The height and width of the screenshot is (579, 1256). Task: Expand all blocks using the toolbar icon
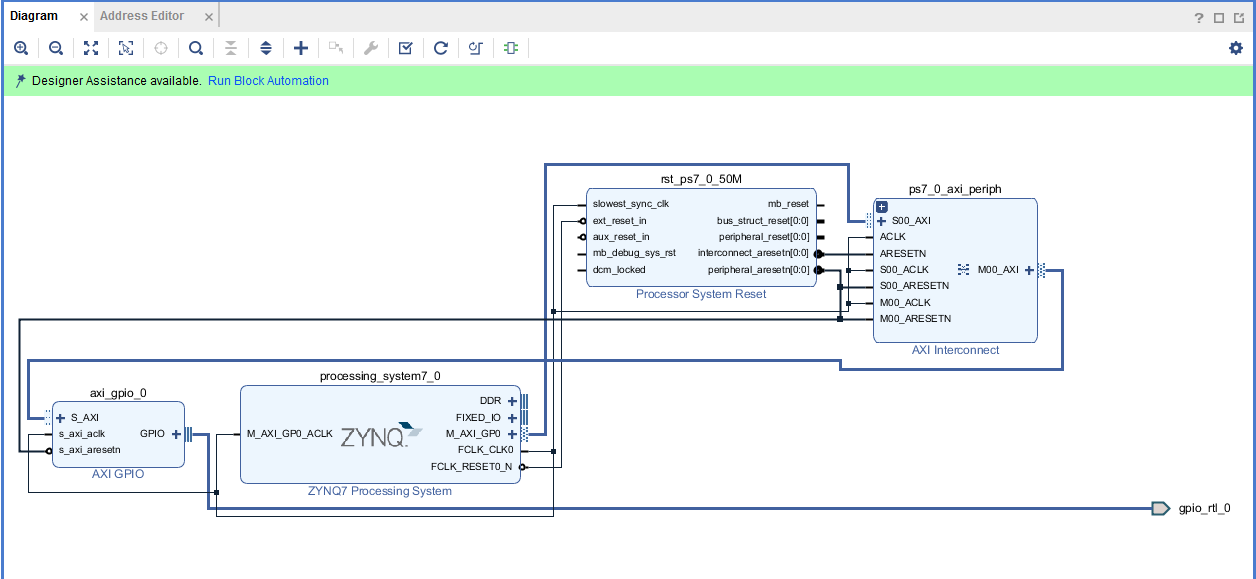point(266,48)
